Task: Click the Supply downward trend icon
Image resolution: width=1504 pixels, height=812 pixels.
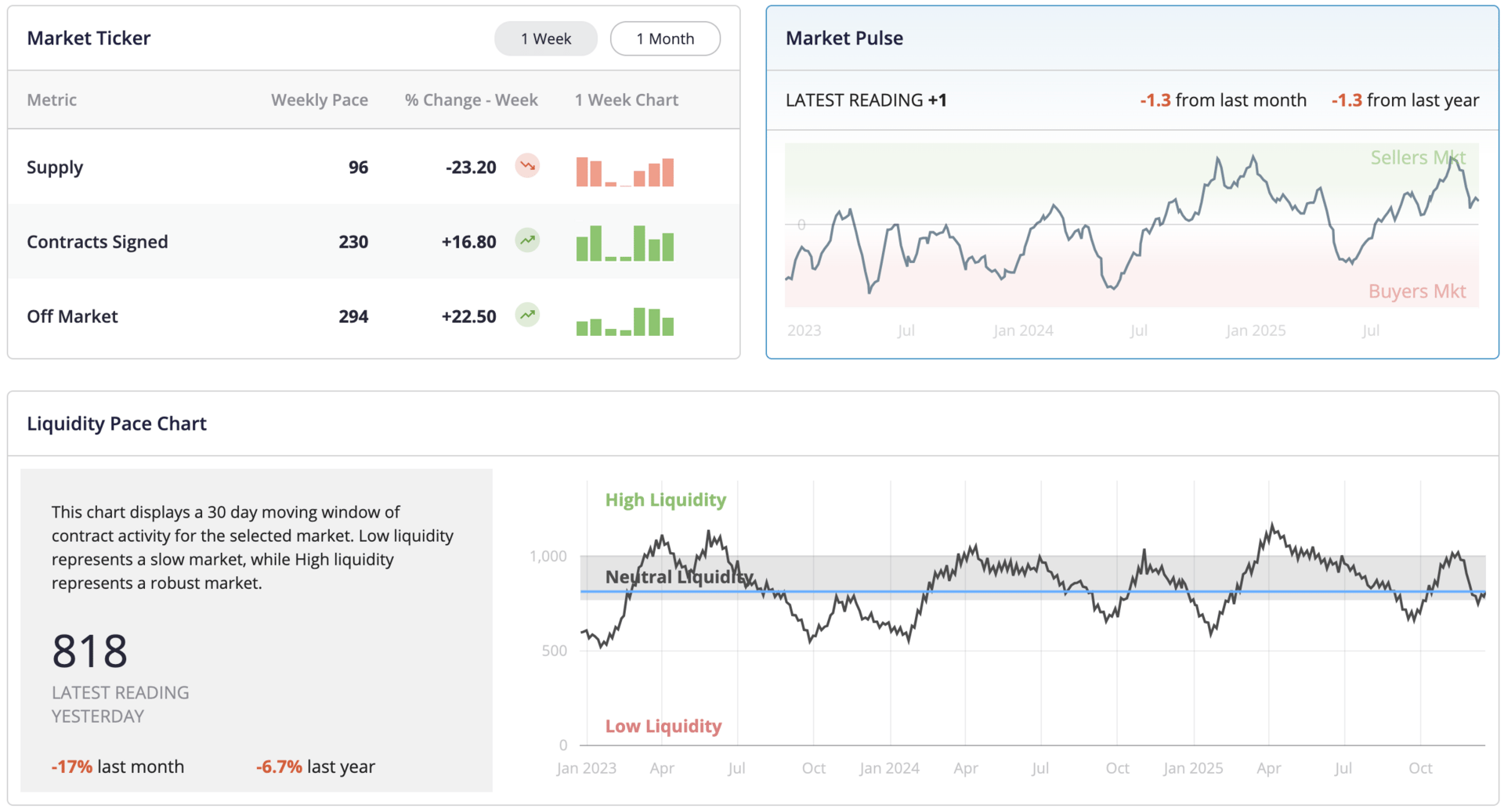Action: click(x=527, y=166)
